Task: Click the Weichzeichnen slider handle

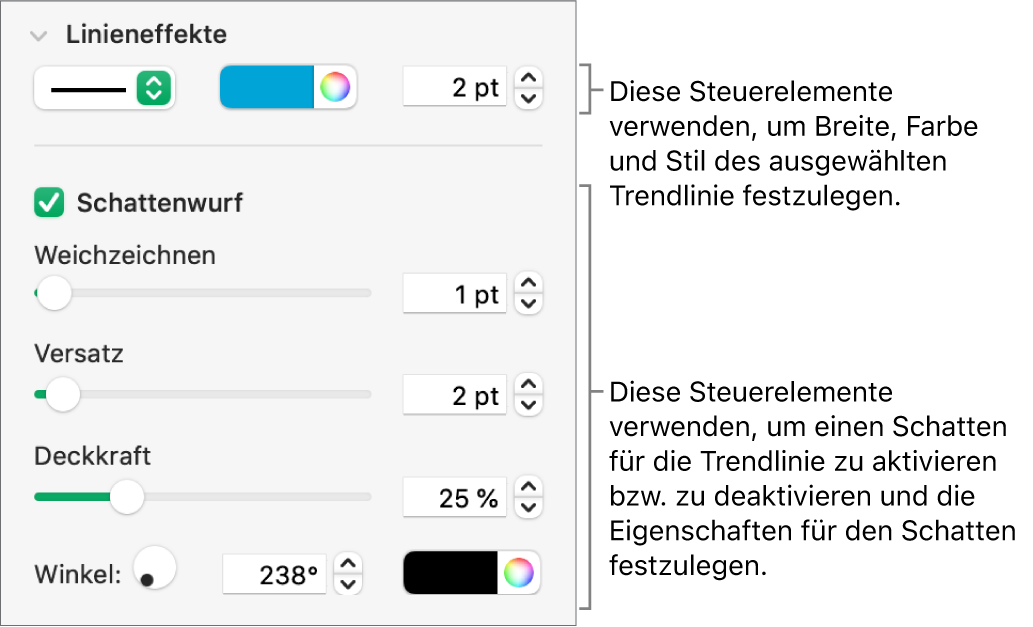Action: [54, 294]
